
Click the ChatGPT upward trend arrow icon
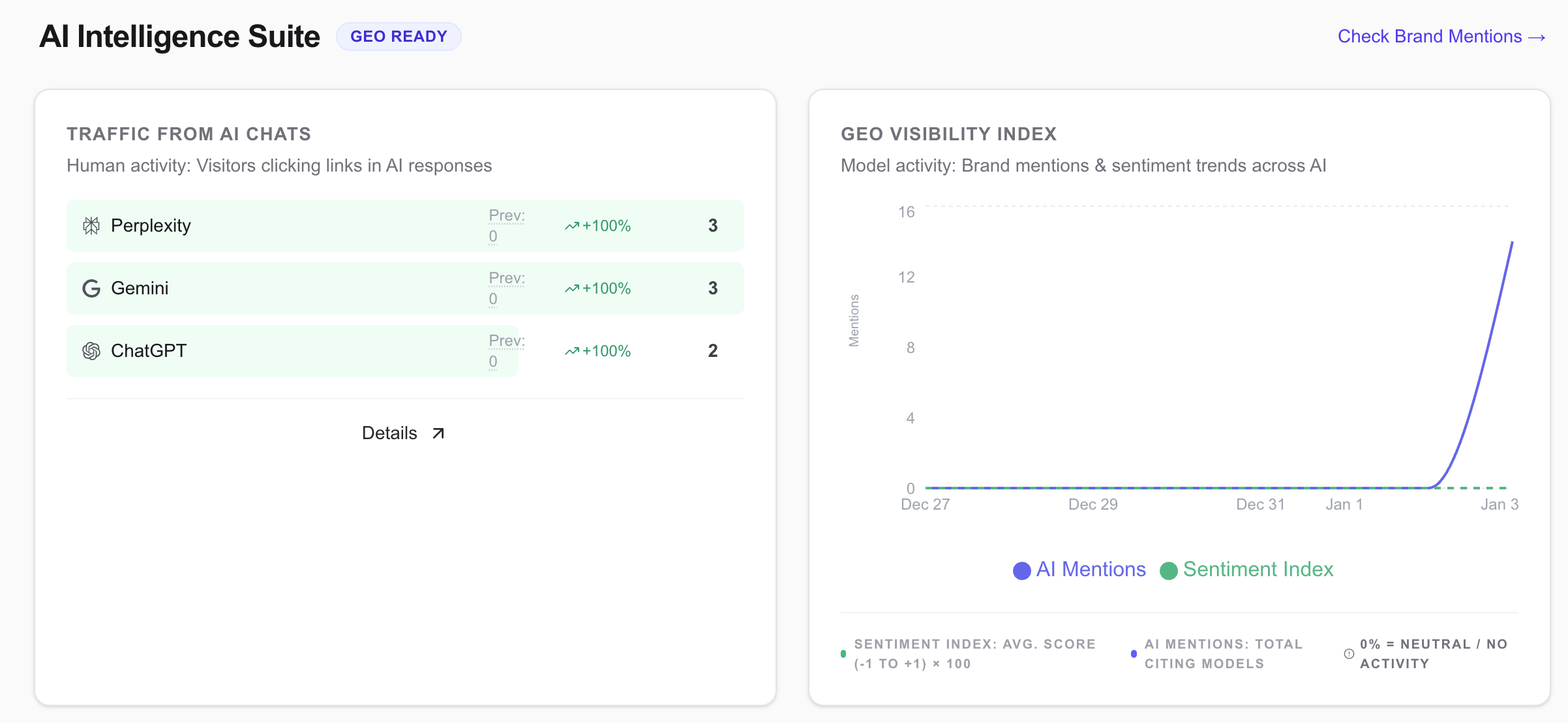(x=572, y=351)
